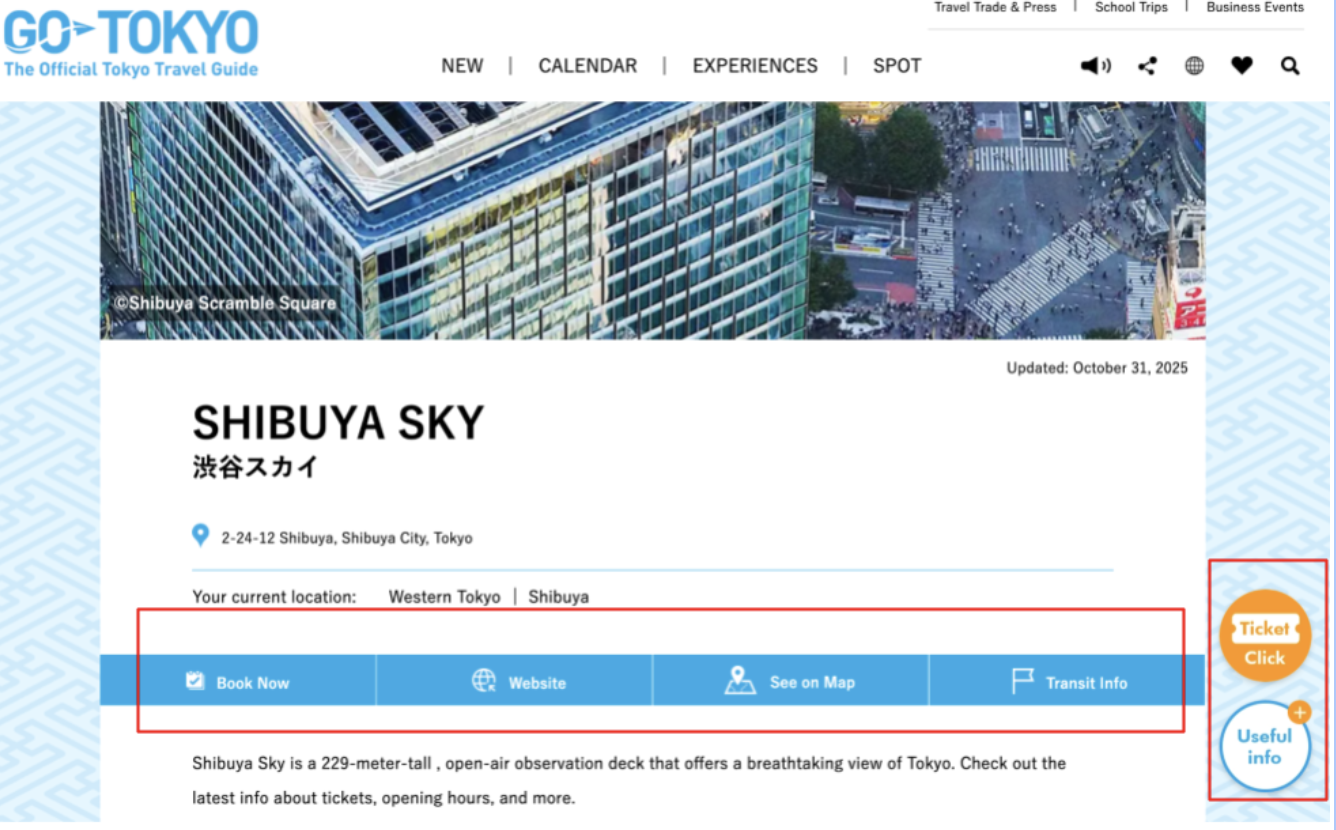Click the address text 2-24-12 Shibuya

pyautogui.click(x=346, y=538)
